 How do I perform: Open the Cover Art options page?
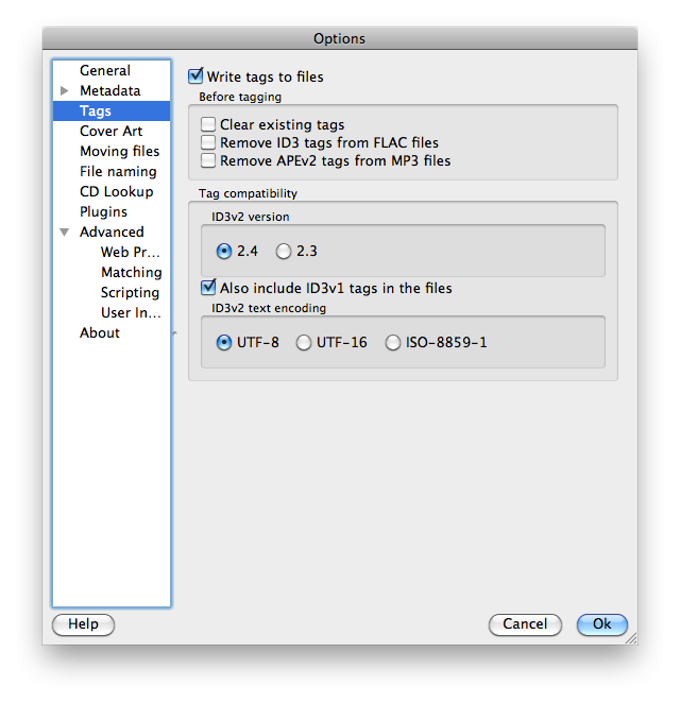(x=111, y=131)
